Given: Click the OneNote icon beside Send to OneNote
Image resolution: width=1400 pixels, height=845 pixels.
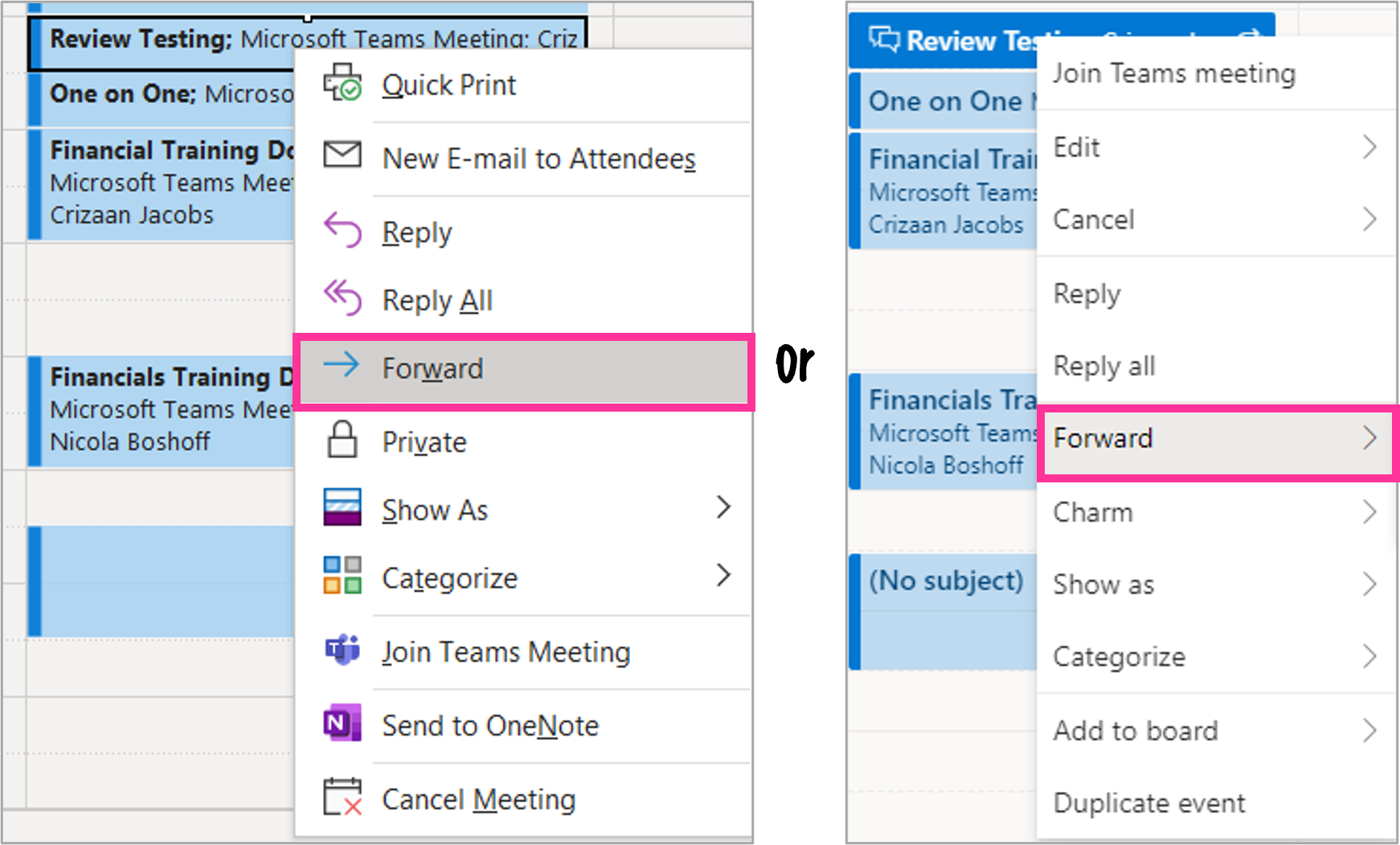Looking at the screenshot, I should click(342, 723).
